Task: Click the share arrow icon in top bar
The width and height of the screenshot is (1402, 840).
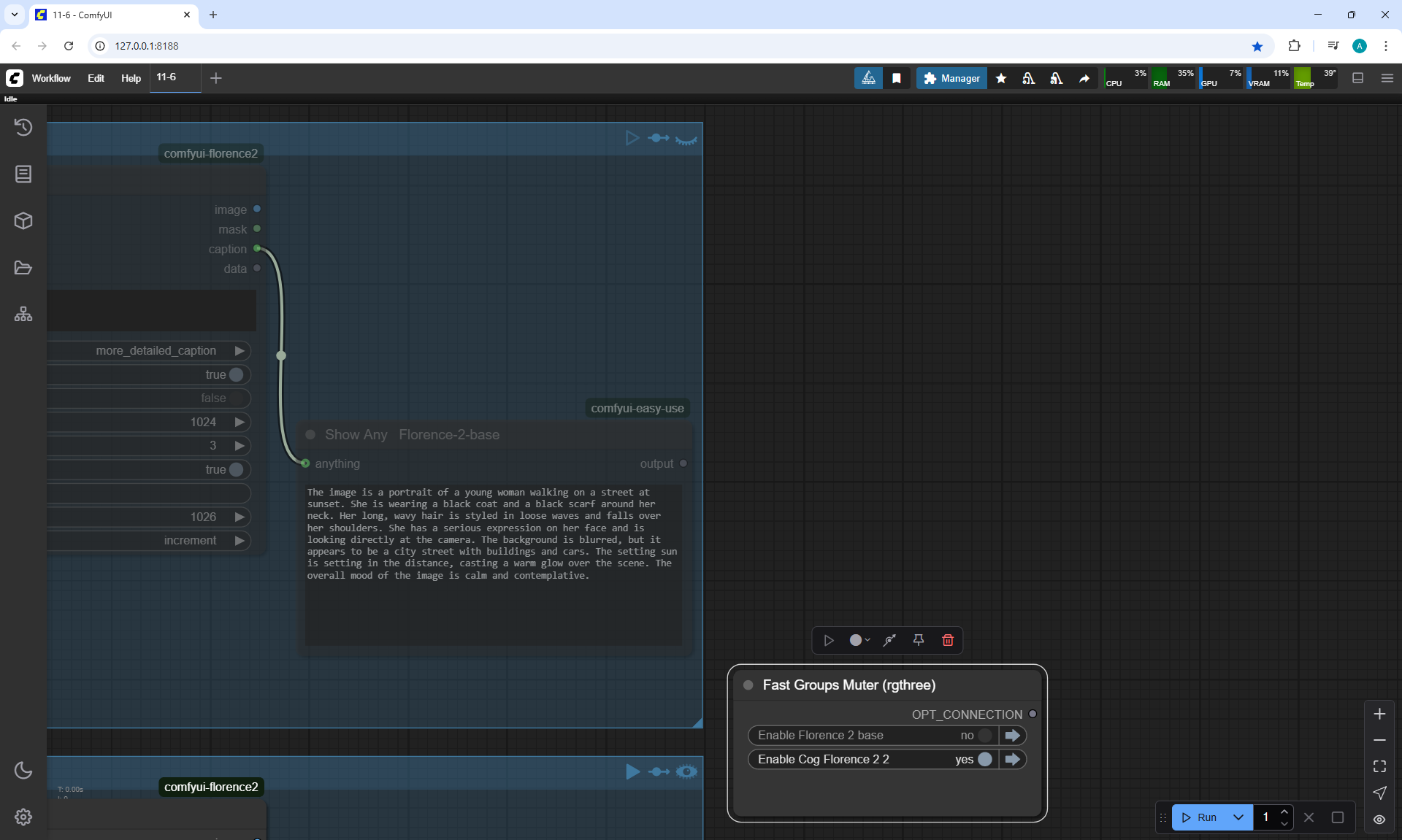Action: [x=1084, y=78]
